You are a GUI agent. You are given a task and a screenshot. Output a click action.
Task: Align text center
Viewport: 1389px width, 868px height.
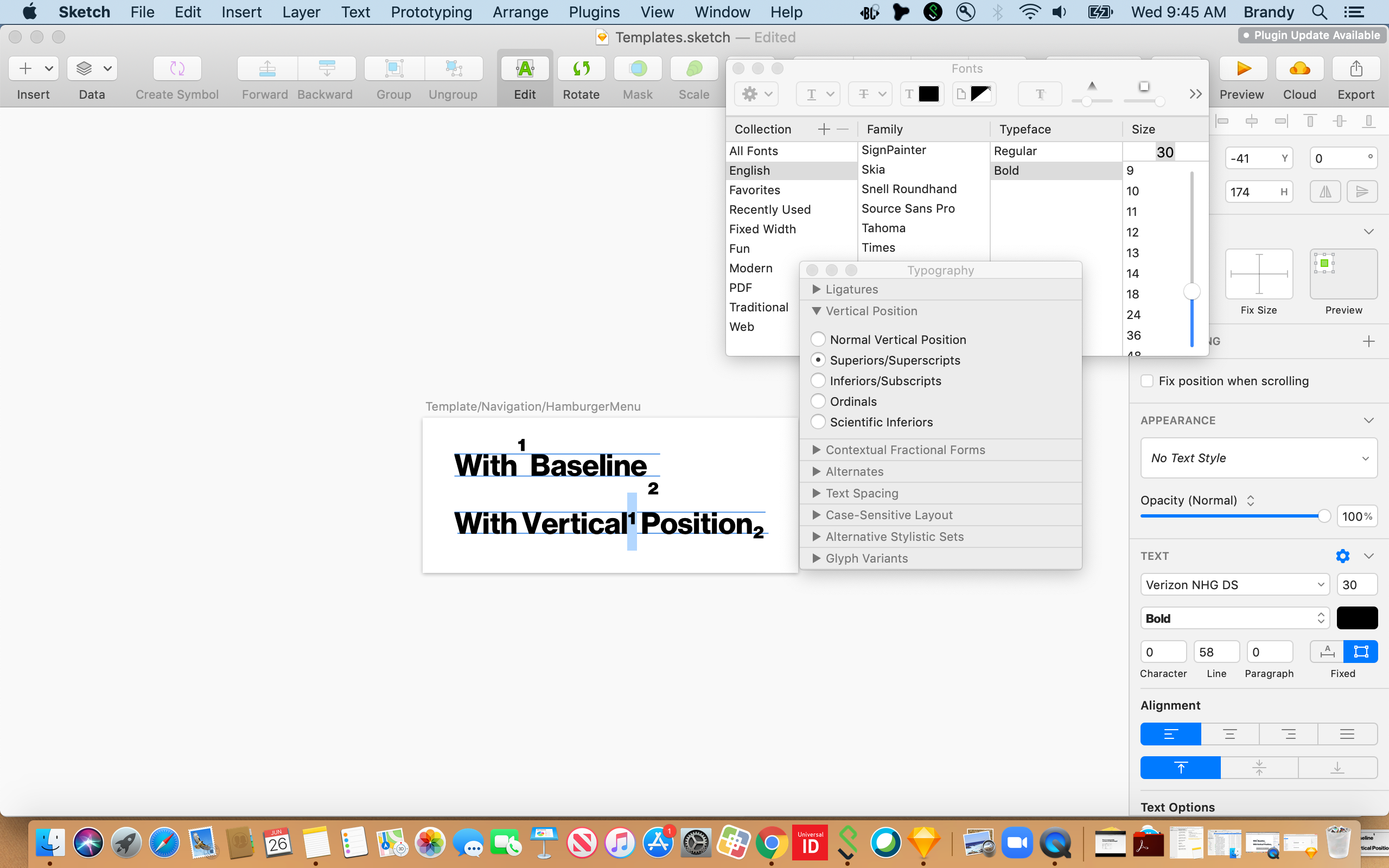click(1230, 733)
